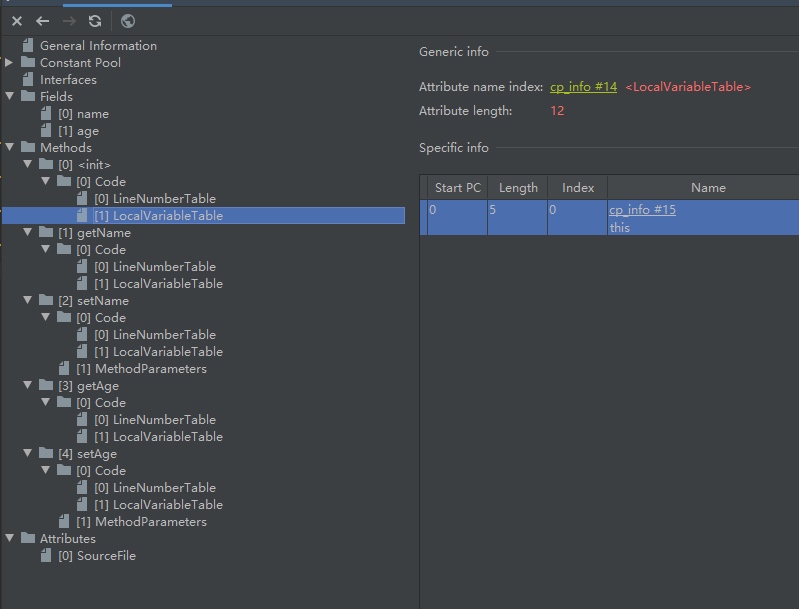Select the Interfaces tree item
799x609 pixels.
coord(68,80)
